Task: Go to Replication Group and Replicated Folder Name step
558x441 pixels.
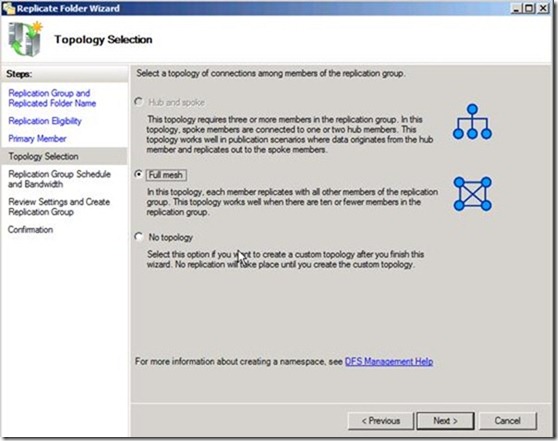Action: (x=52, y=98)
